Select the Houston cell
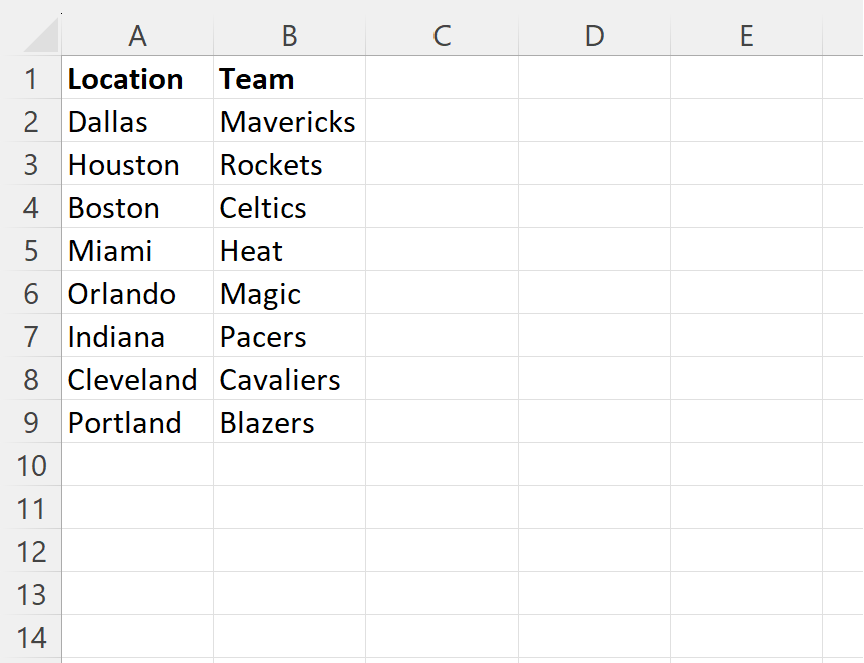The image size is (864, 663). pos(138,164)
